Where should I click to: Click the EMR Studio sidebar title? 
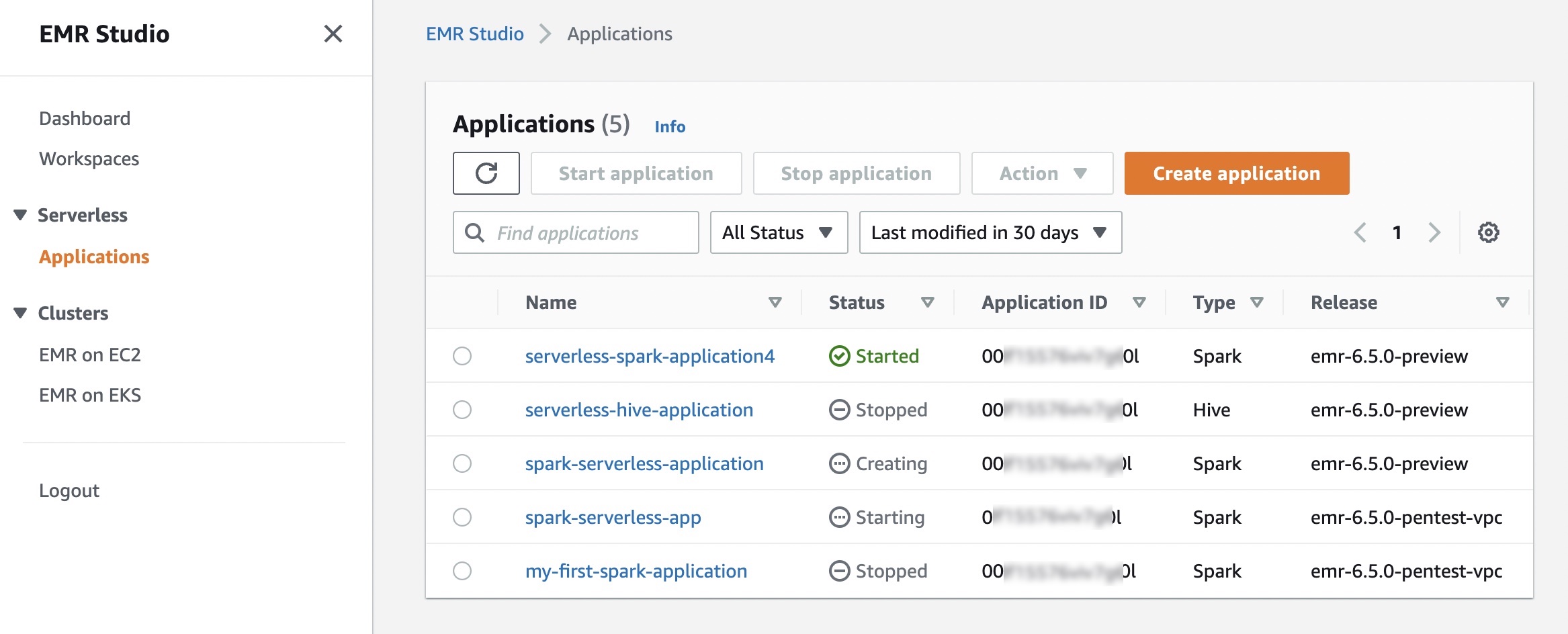tap(104, 34)
